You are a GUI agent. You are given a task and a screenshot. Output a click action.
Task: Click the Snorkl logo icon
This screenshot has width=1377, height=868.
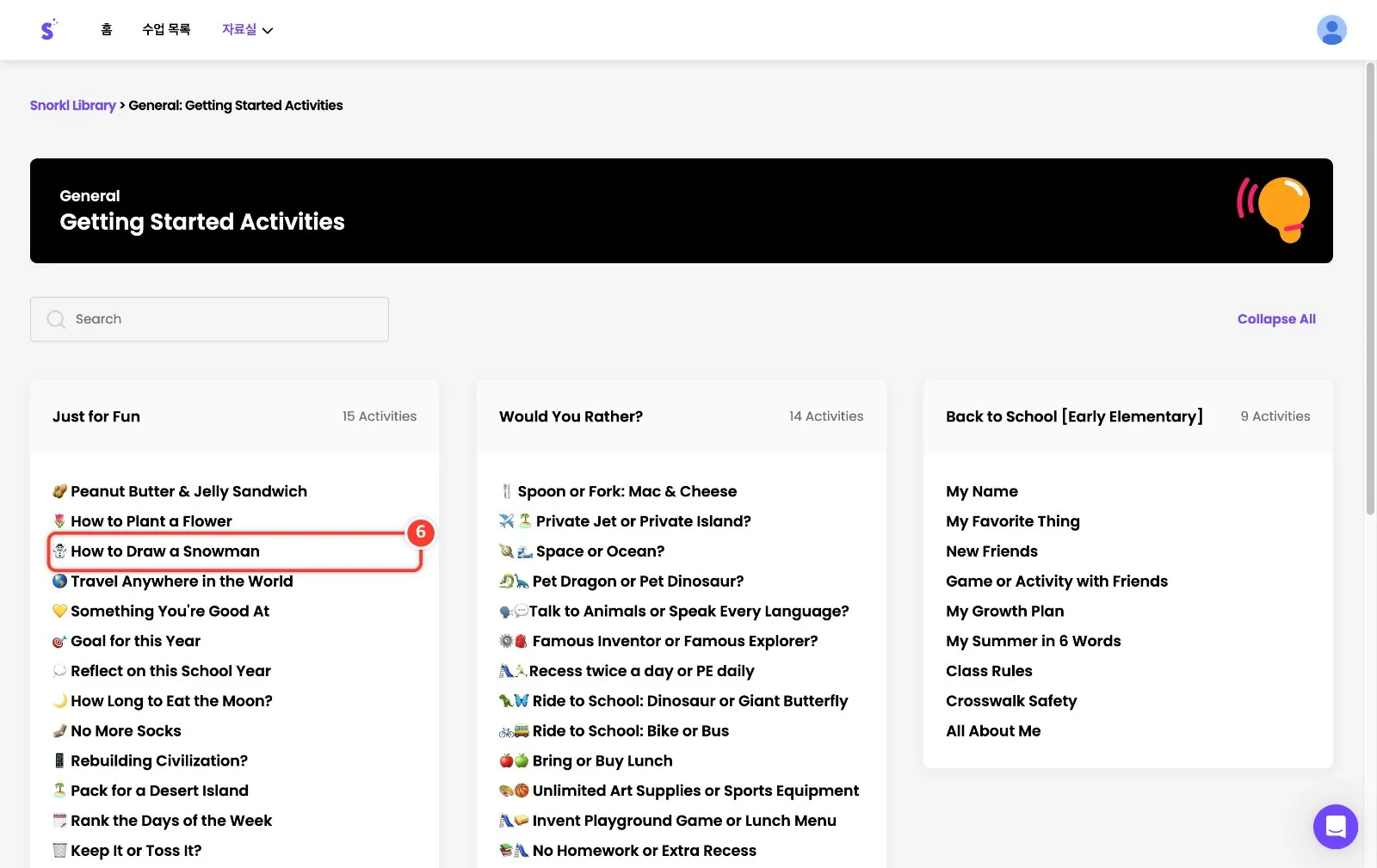coord(48,29)
